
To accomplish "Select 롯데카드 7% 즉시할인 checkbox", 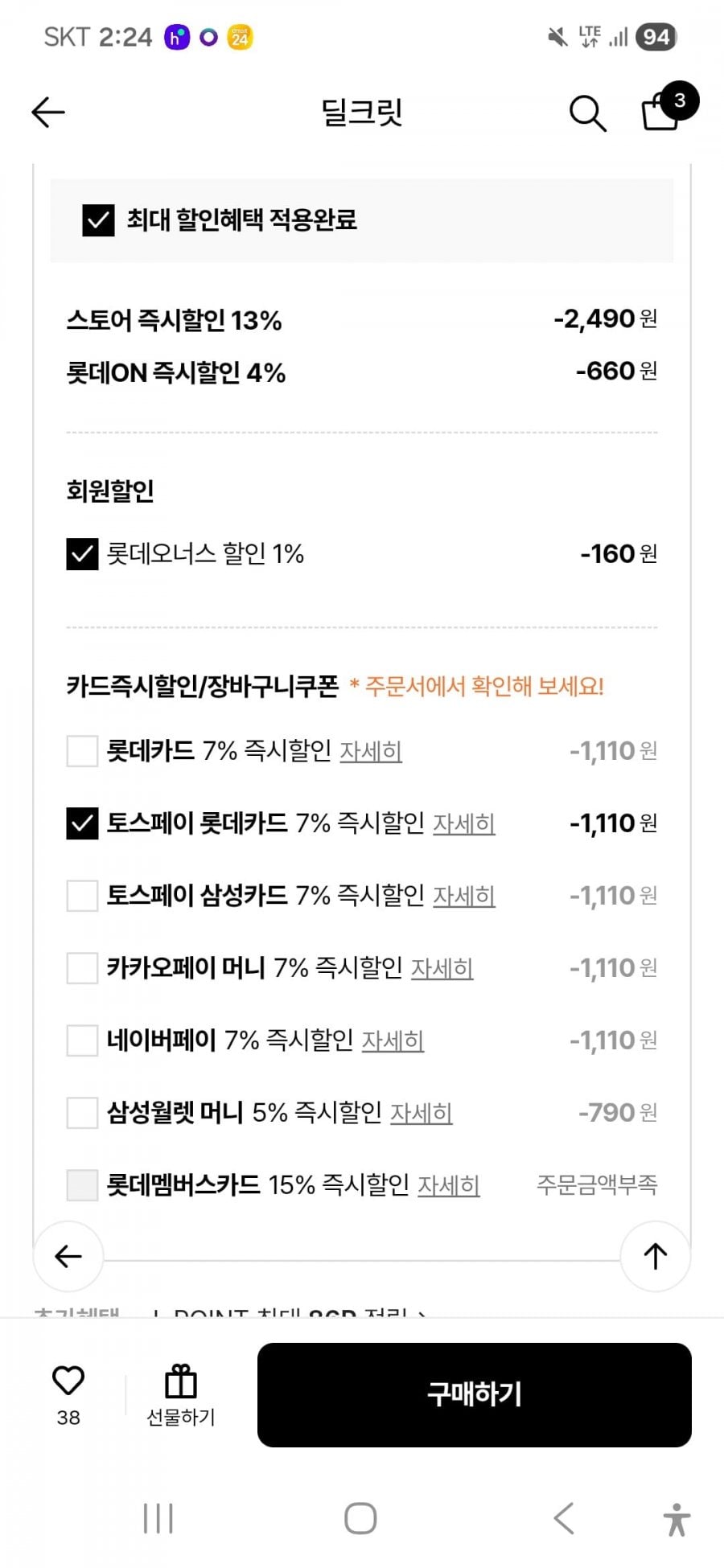I will pyautogui.click(x=82, y=751).
